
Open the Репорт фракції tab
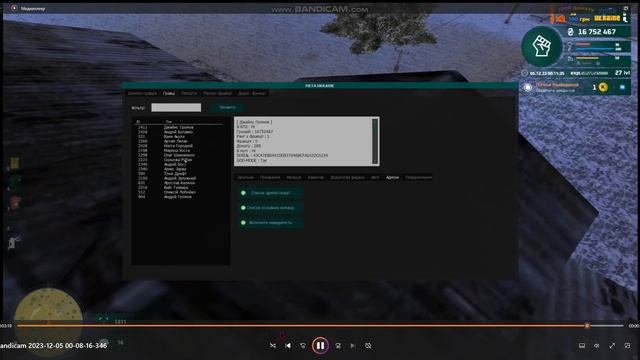218,93
